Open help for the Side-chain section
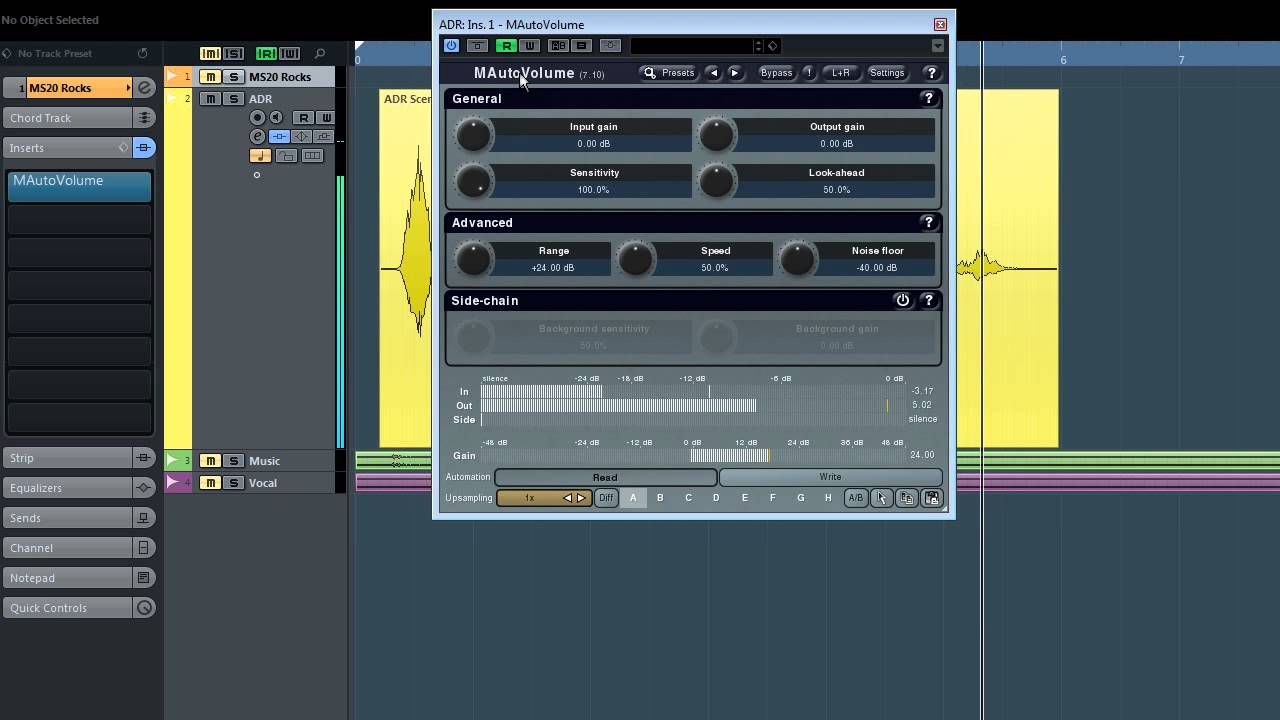 pyautogui.click(x=928, y=300)
